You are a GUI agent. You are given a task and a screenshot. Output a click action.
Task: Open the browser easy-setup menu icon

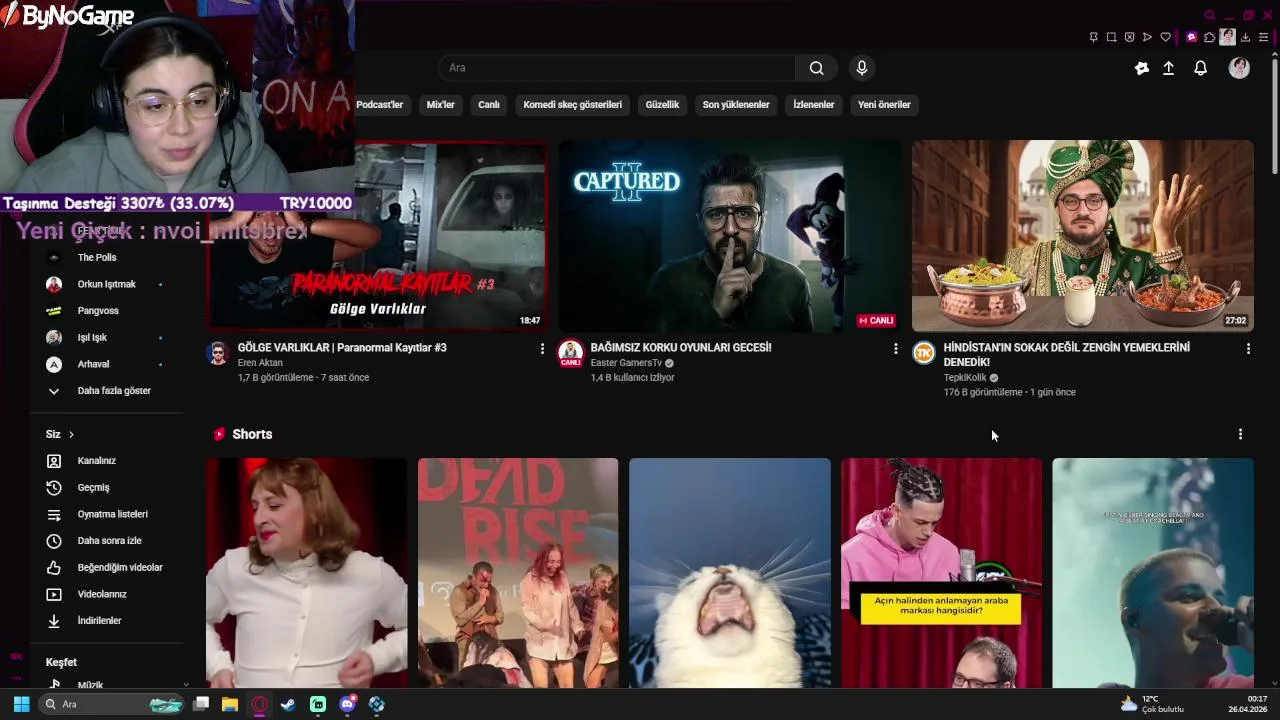(1263, 37)
